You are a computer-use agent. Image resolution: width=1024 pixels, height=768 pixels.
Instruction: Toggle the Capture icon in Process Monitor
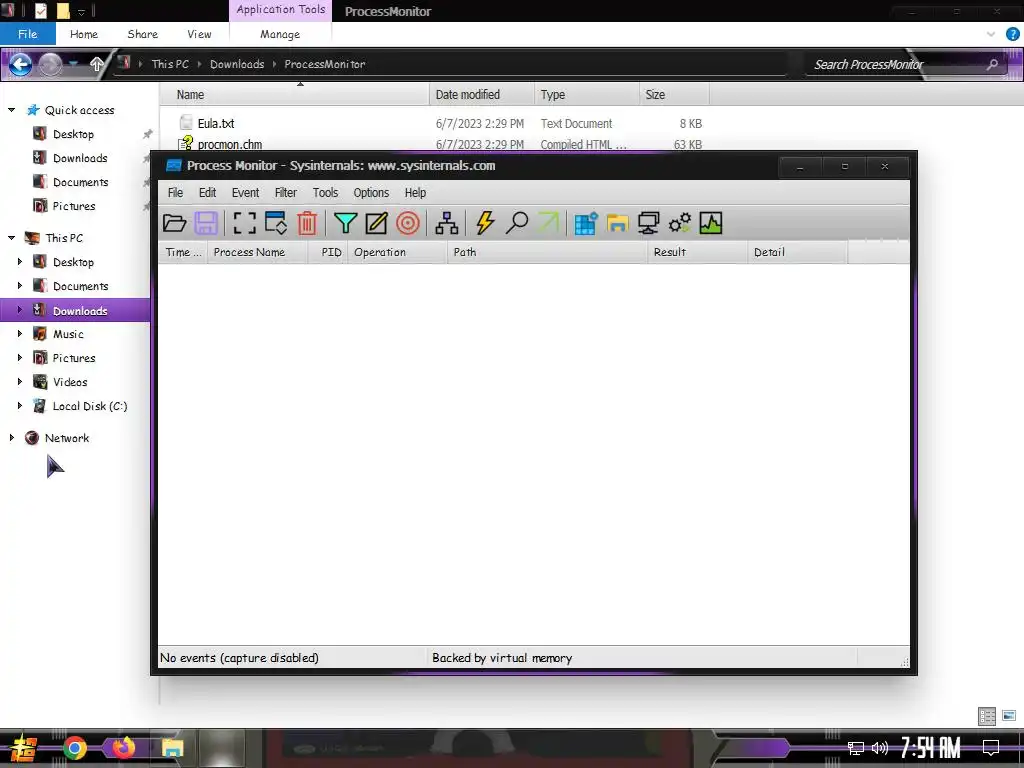point(244,223)
